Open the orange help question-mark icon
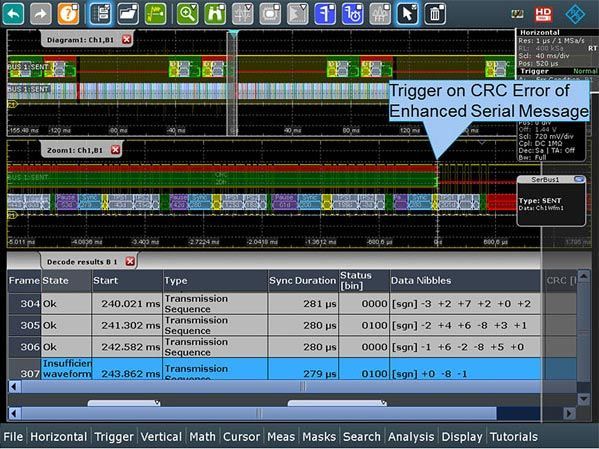Image resolution: width=599 pixels, height=449 pixels. tap(68, 14)
